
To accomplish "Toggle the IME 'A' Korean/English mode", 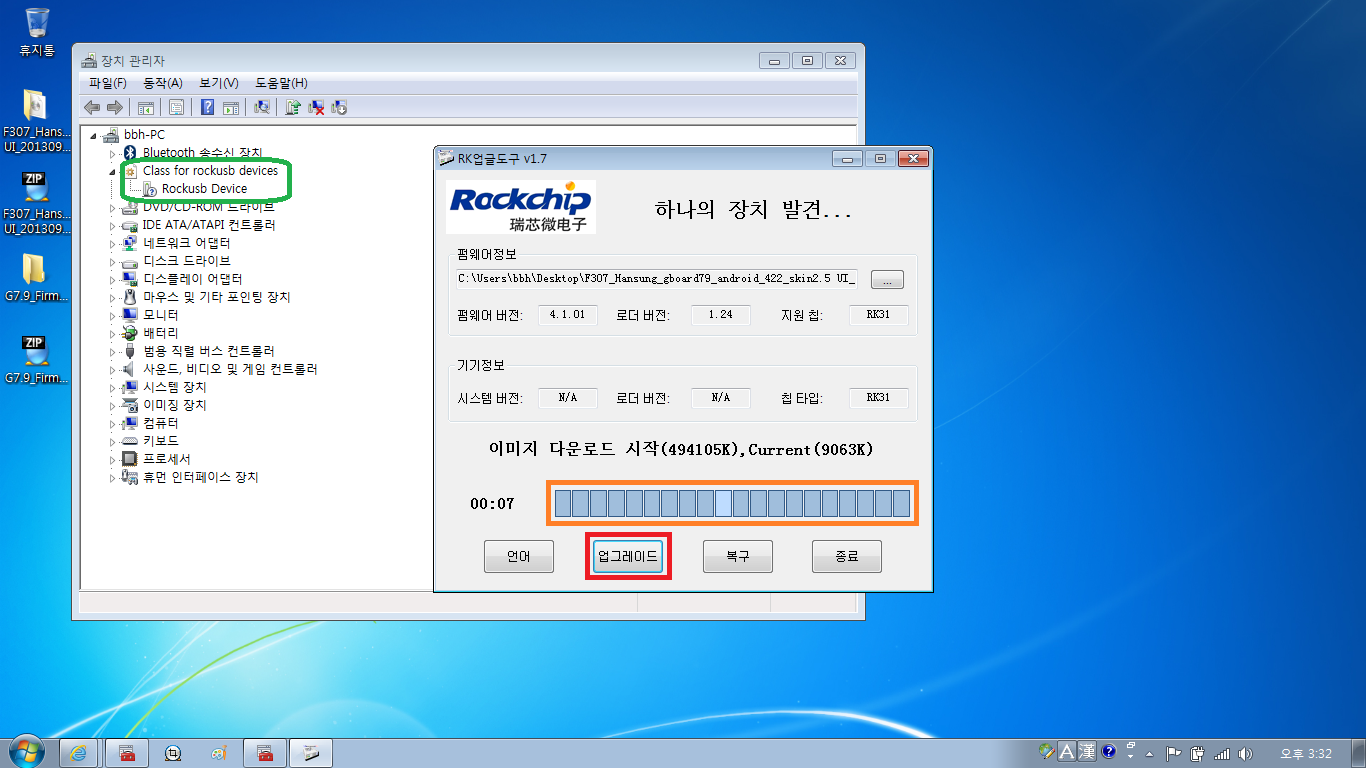I will [1067, 752].
